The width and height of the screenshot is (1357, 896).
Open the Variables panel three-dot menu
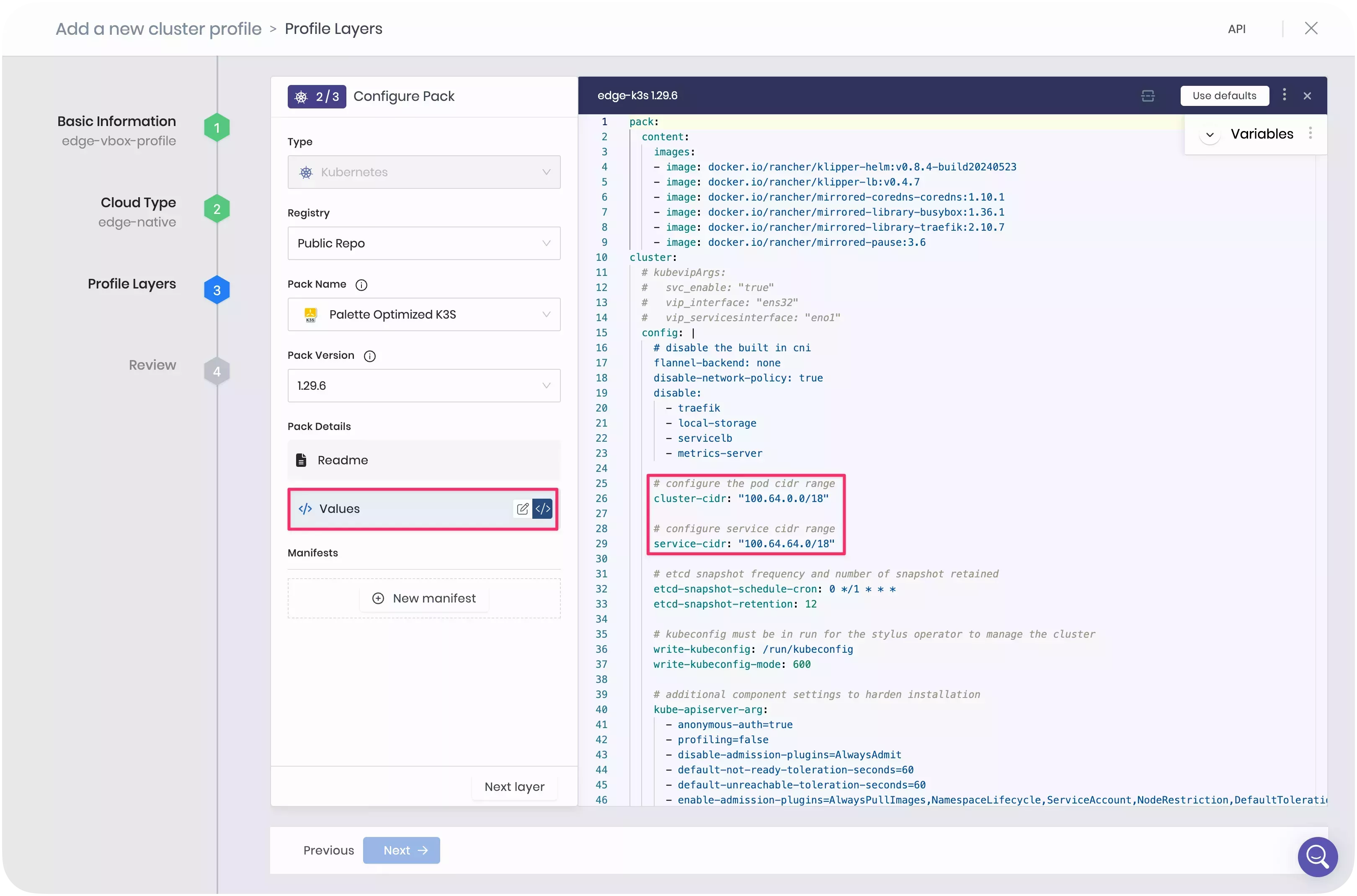(1311, 133)
